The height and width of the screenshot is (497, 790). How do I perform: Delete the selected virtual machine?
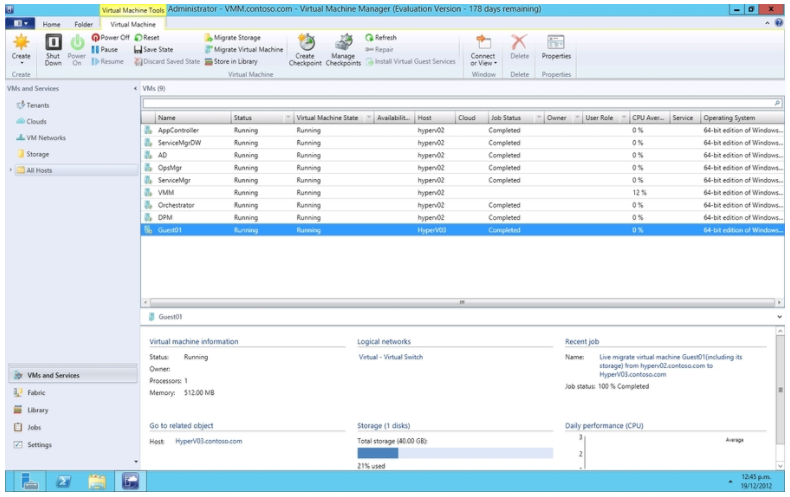point(519,47)
